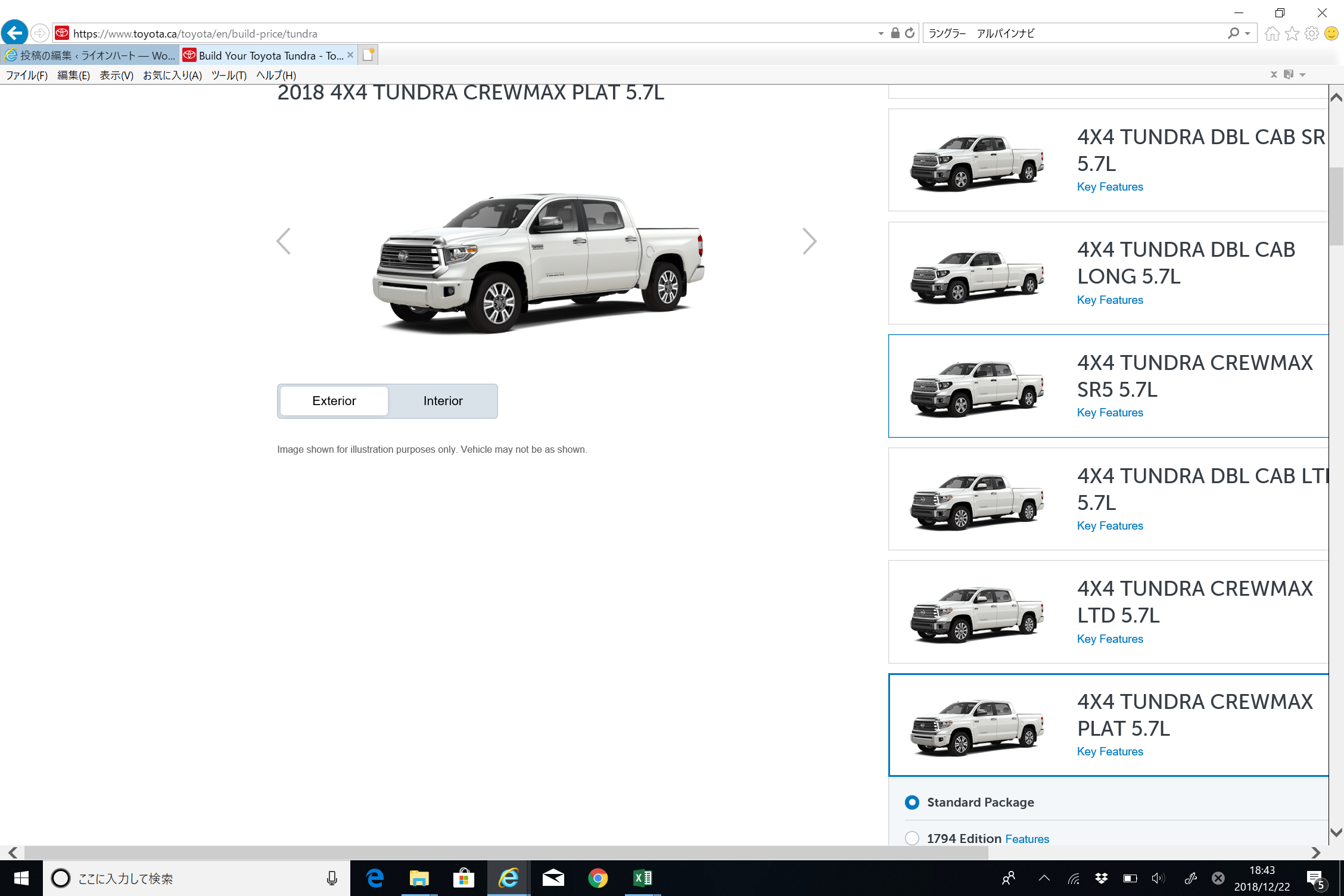Screen dimensions: 1344x896
Task: Select 4X4 Tundra DBL CAB LONG 5.7L
Action: (x=1108, y=273)
